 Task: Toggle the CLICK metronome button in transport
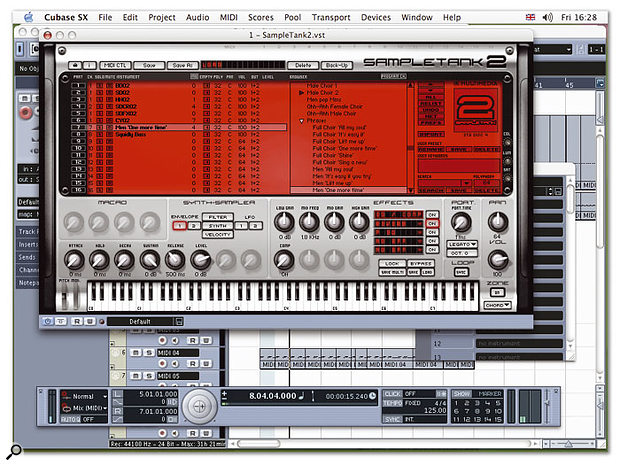pos(392,394)
